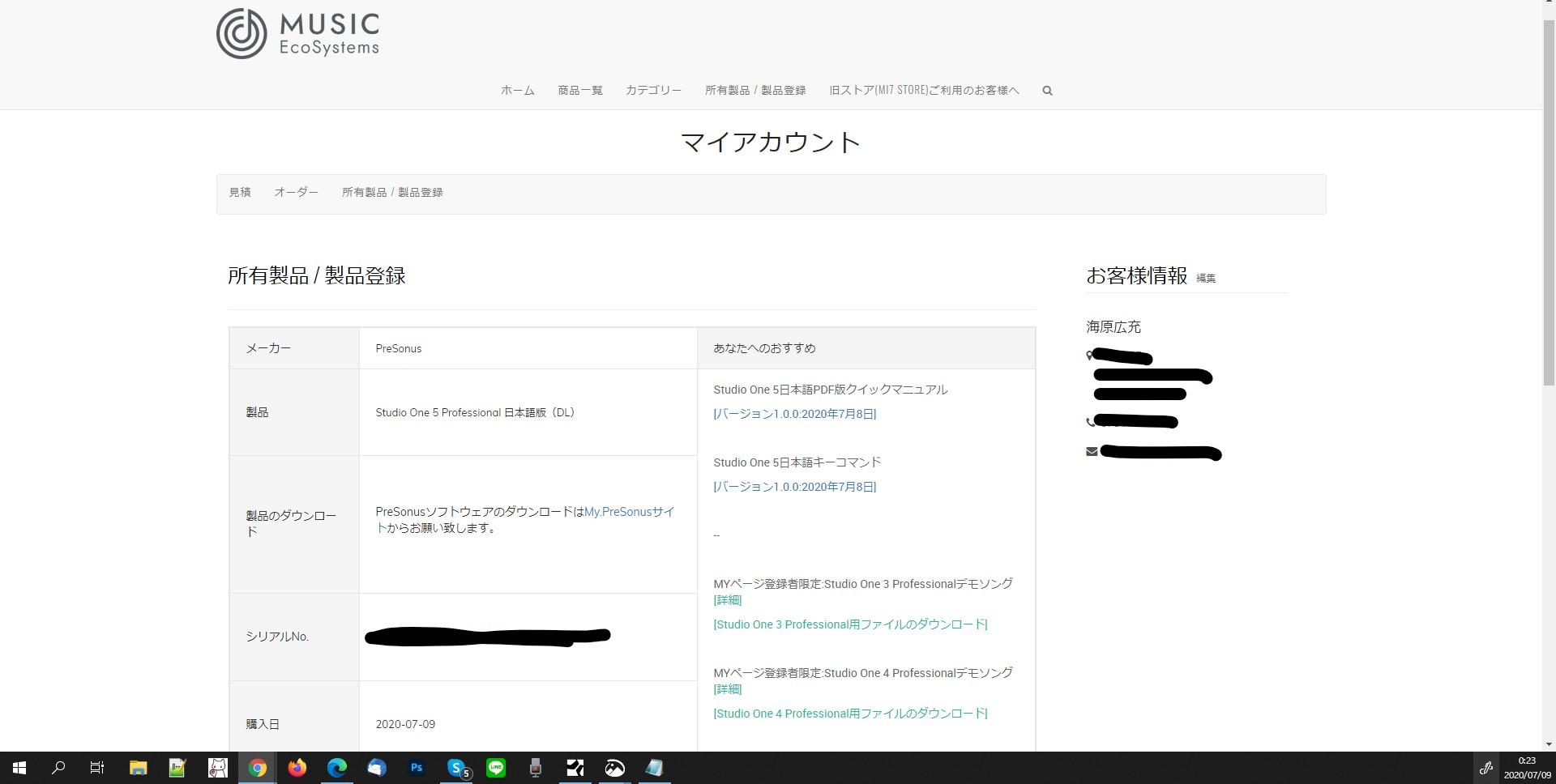Screen dimensions: 1556x784
Task: Click the Studio One 5 Professional 日本語版 product name
Action: [x=475, y=412]
